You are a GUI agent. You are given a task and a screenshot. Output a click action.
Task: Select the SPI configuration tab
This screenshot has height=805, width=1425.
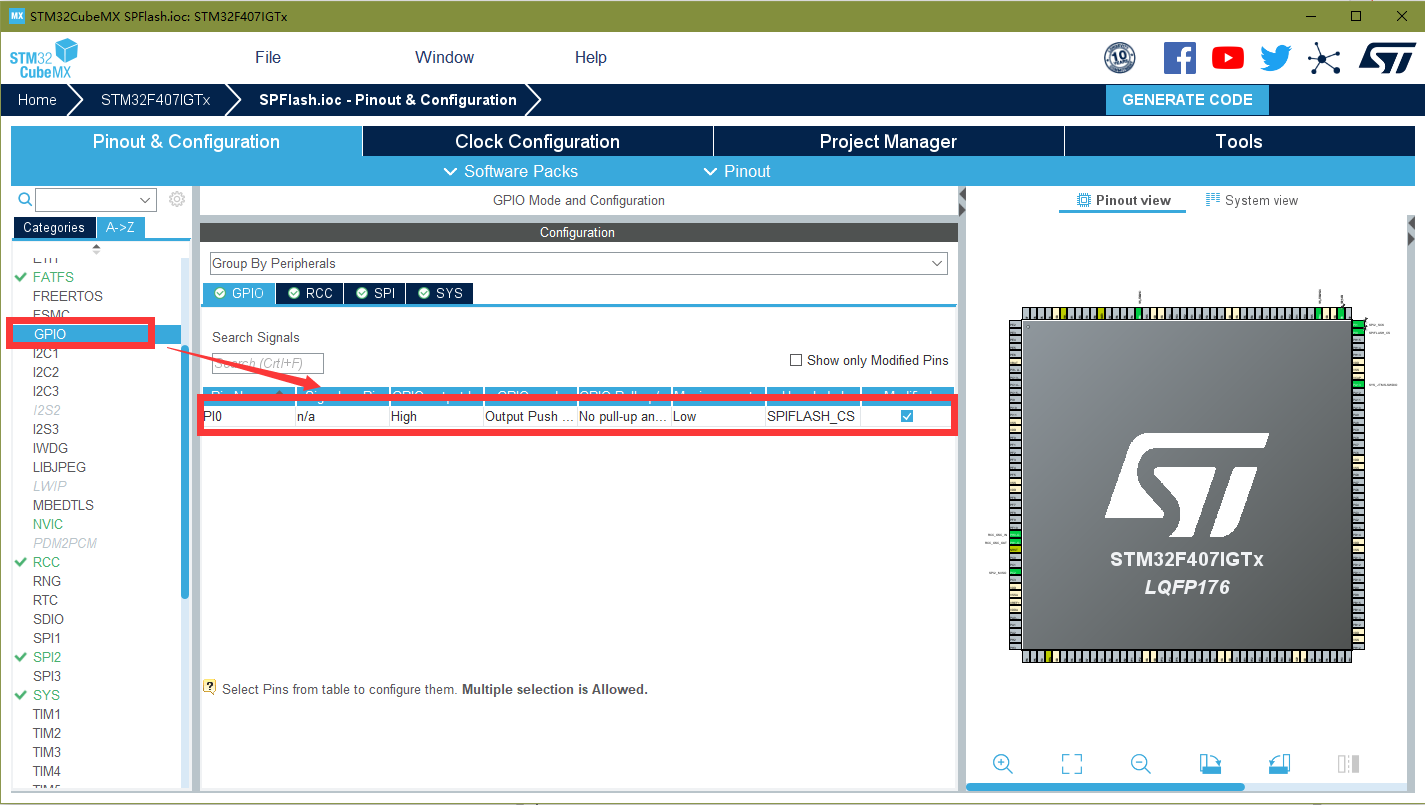375,293
